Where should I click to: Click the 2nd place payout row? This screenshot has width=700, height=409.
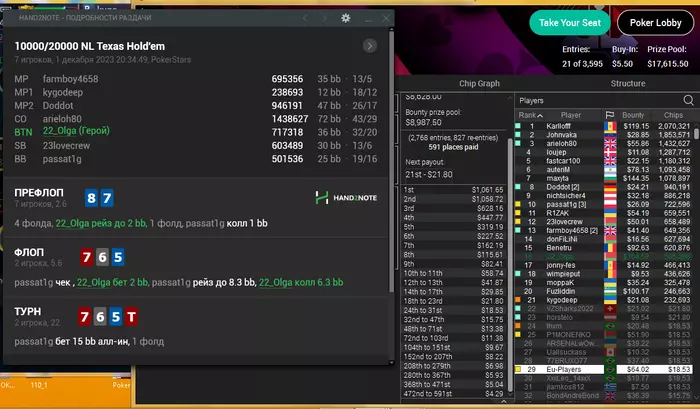(453, 199)
